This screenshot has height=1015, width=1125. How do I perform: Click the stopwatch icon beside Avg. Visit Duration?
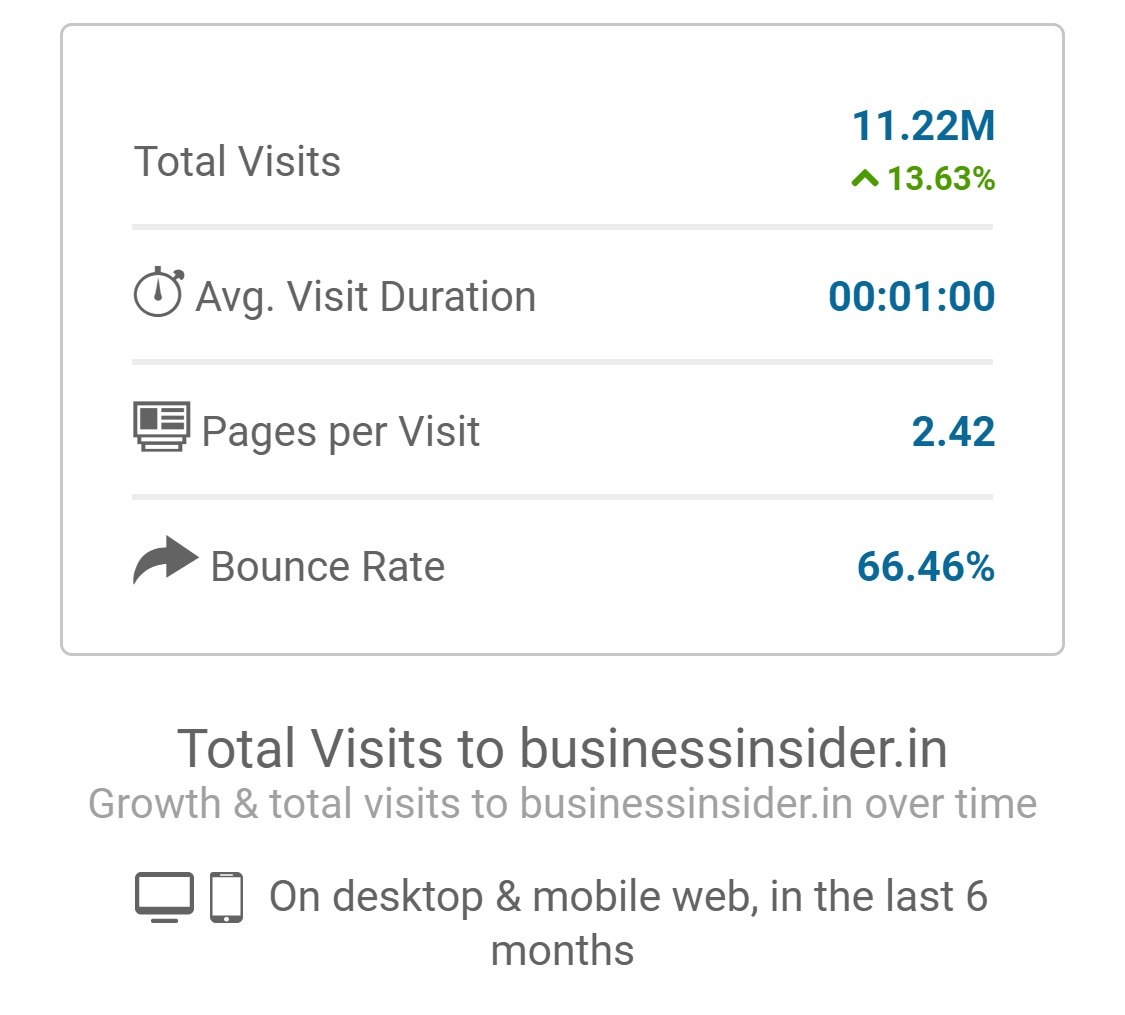[x=158, y=294]
